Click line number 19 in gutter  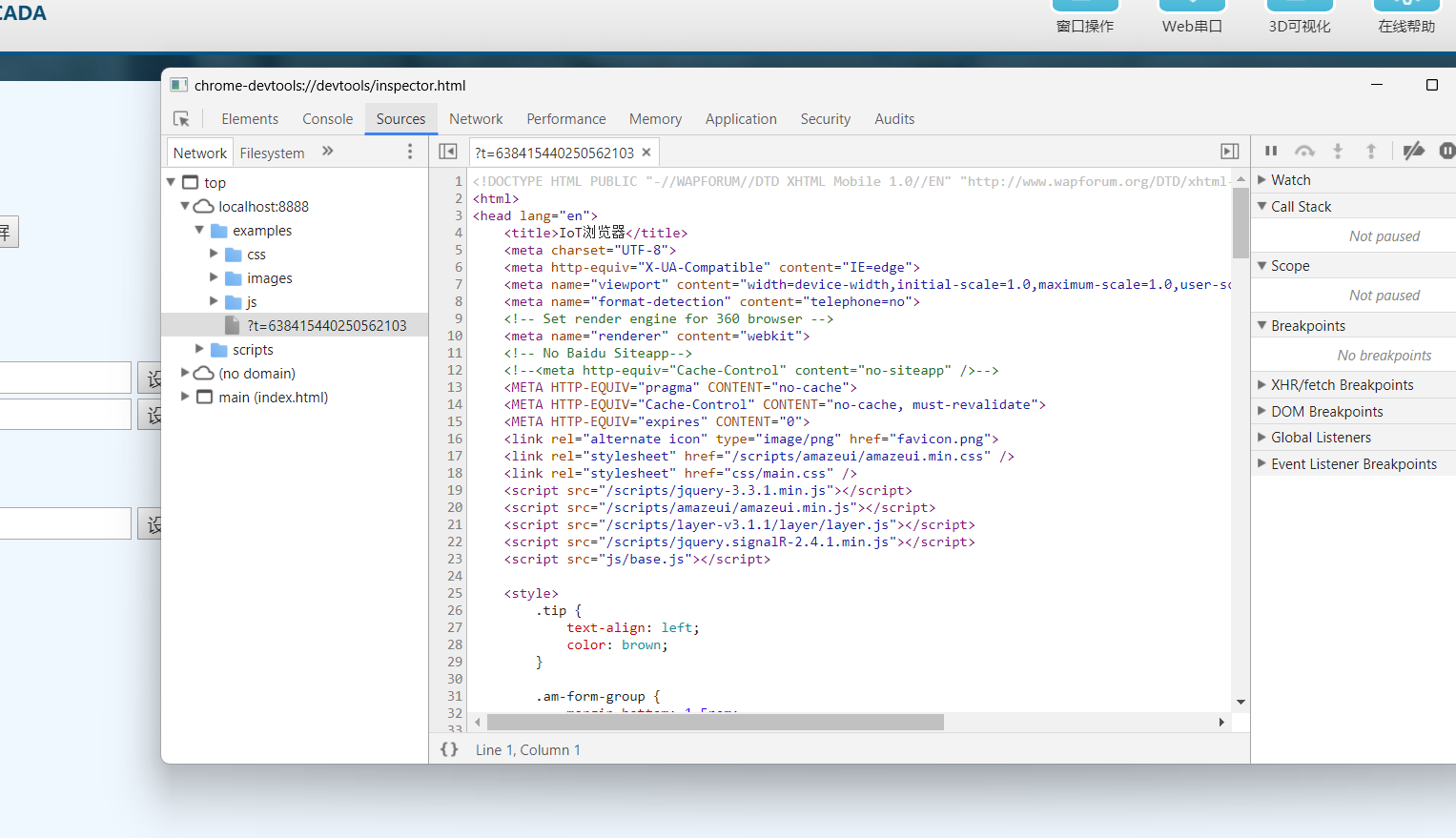(x=455, y=490)
